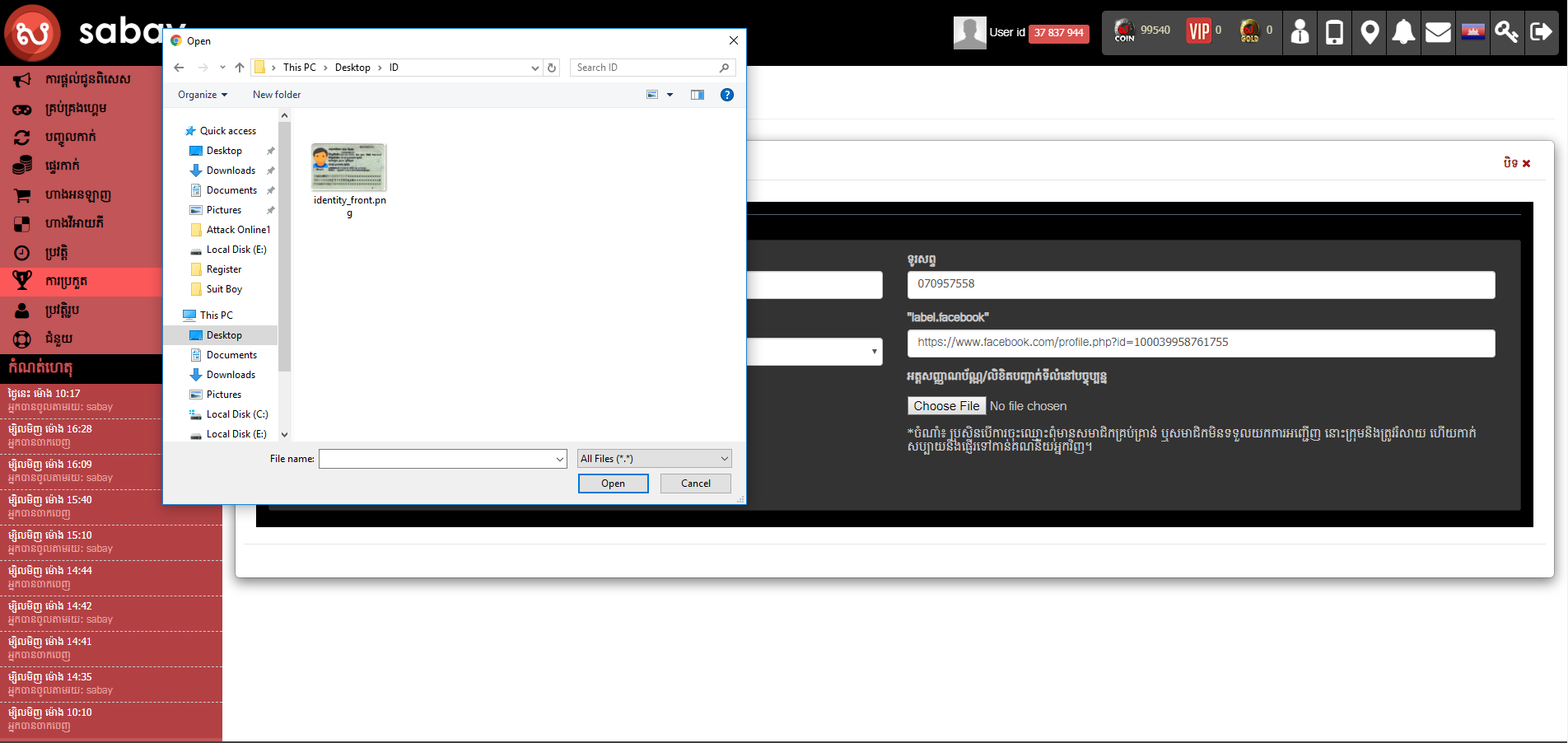Image resolution: width=1568 pixels, height=743 pixels.
Task: Click the location pin icon
Action: (x=1370, y=32)
